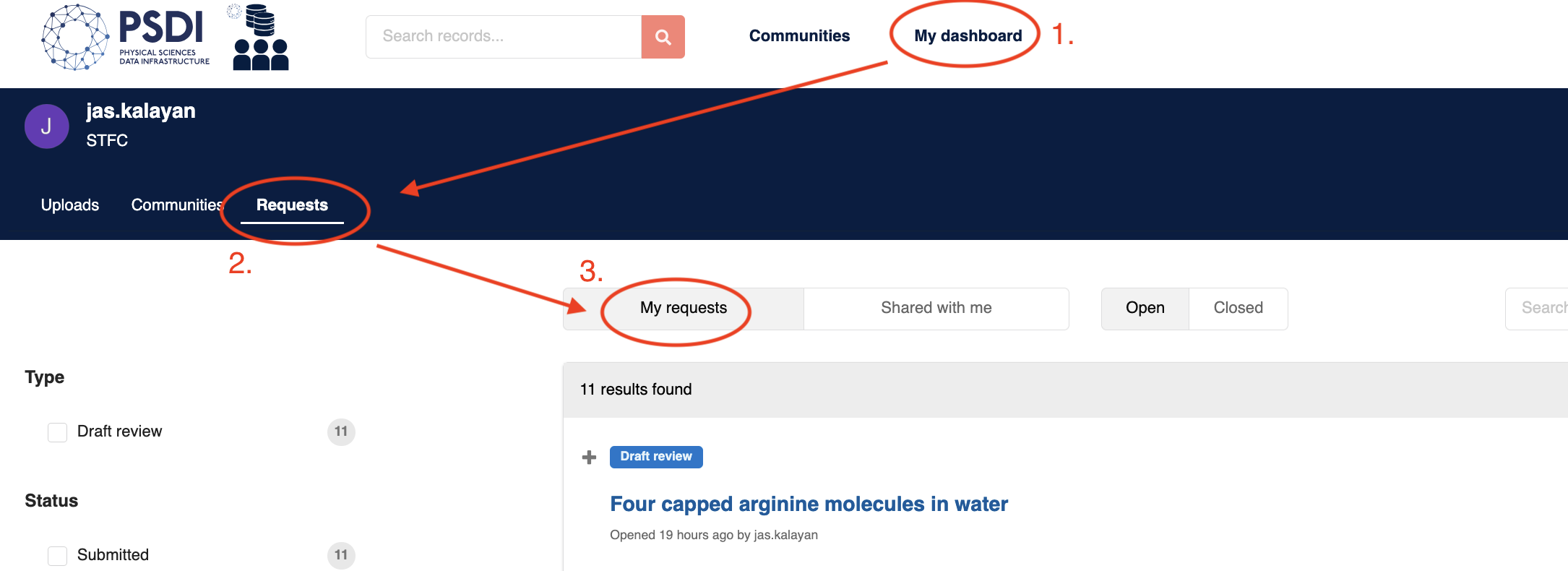The image size is (1568, 571).
Task: Click the magnifier search button
Action: 663,37
